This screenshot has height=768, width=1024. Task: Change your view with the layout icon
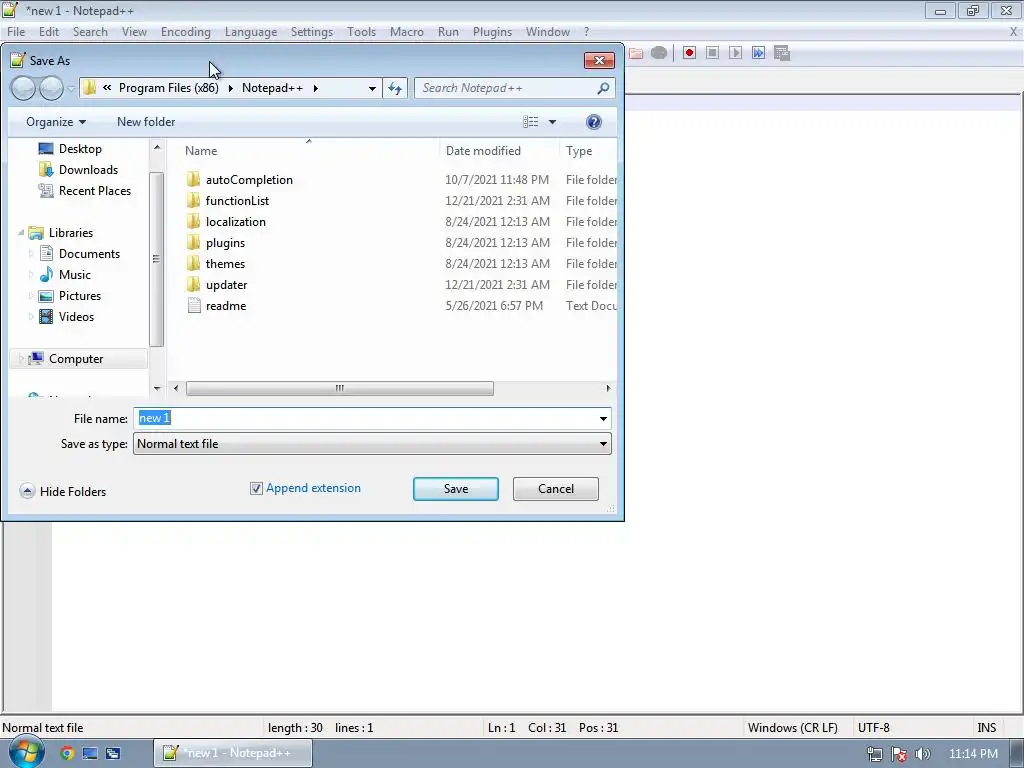coord(531,122)
